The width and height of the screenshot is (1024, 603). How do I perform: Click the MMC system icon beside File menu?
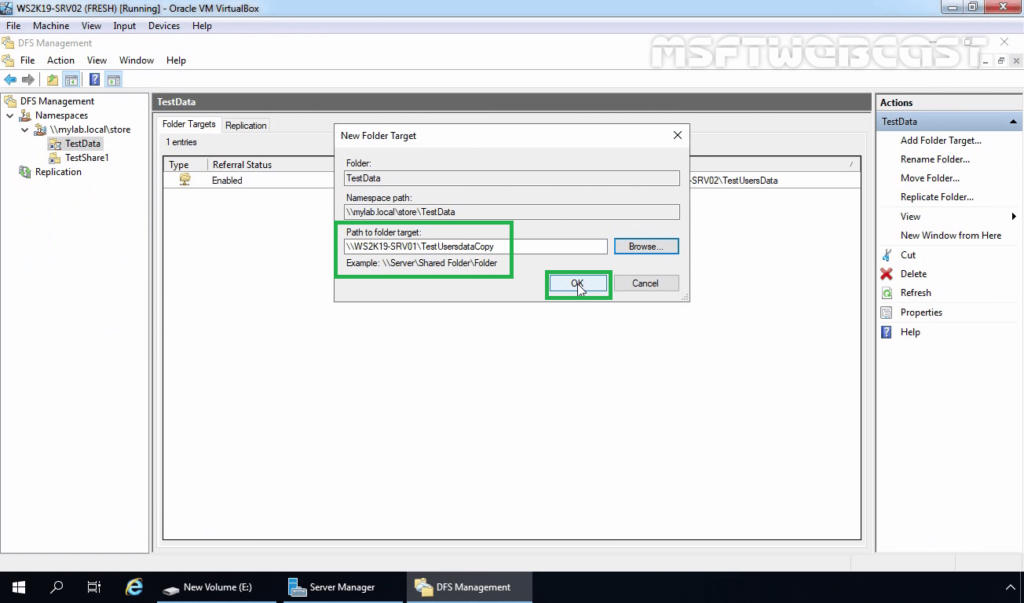(x=8, y=60)
